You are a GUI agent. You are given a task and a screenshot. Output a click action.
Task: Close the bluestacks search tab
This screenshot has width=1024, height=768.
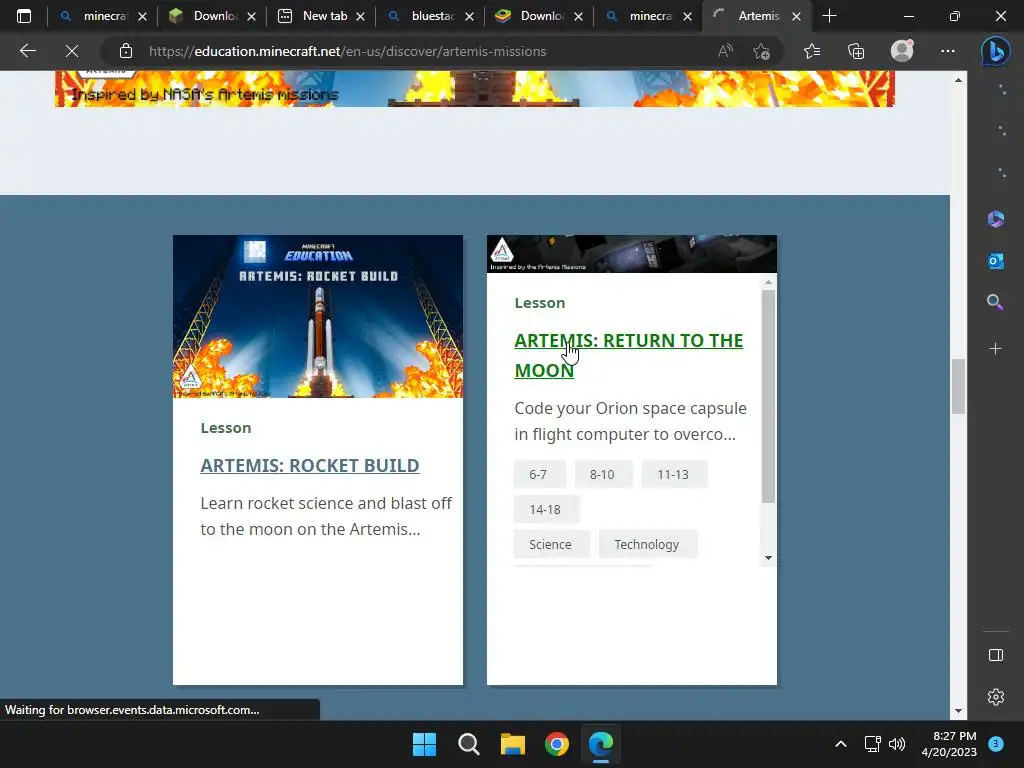pyautogui.click(x=470, y=16)
